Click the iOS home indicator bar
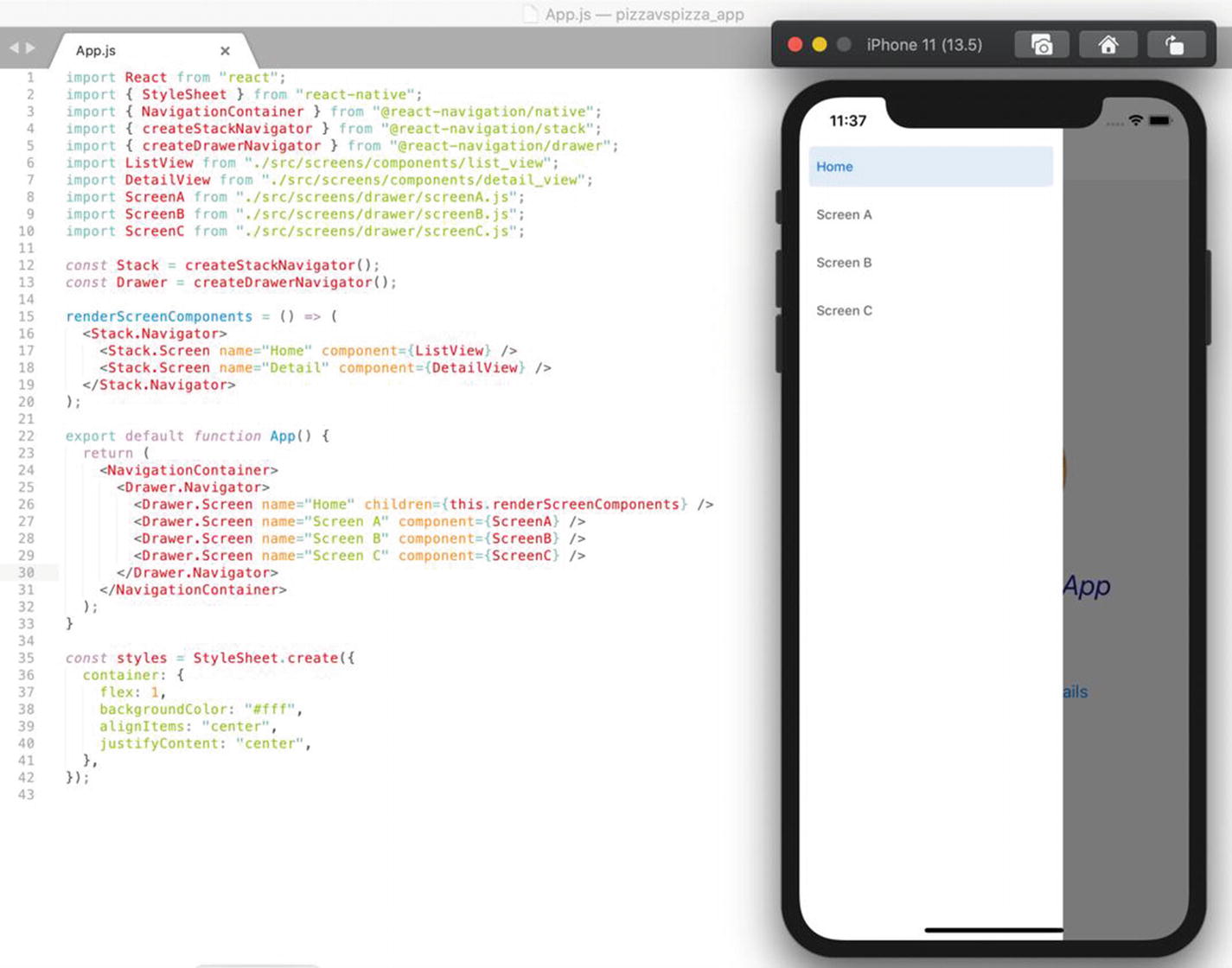1232x968 pixels. [994, 930]
